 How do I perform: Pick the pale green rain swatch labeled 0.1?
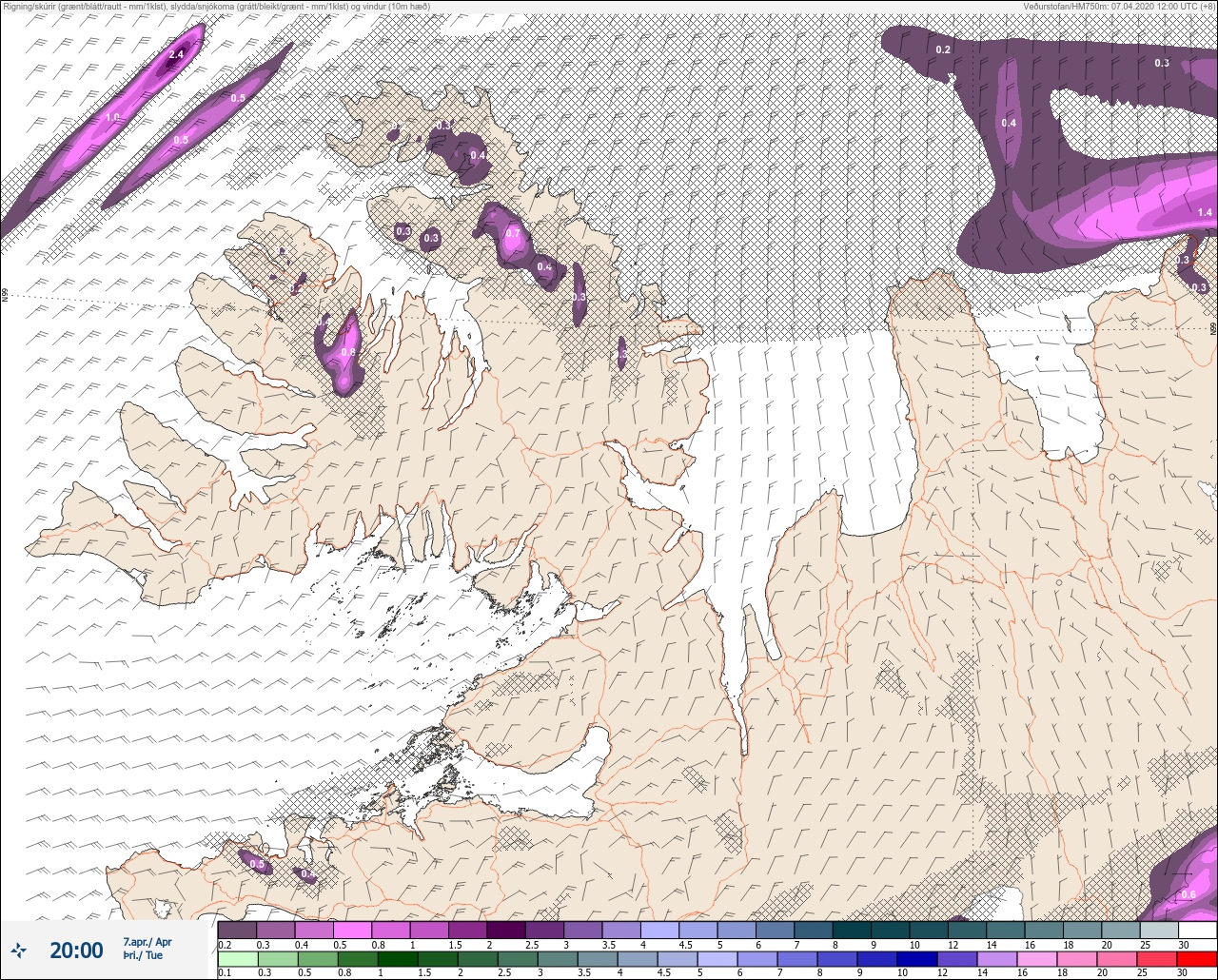click(237, 958)
